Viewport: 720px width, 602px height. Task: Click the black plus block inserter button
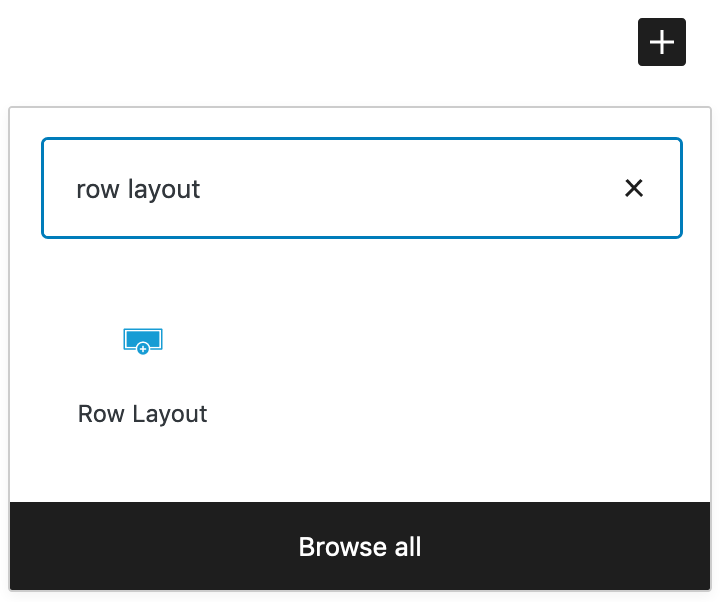click(x=662, y=42)
